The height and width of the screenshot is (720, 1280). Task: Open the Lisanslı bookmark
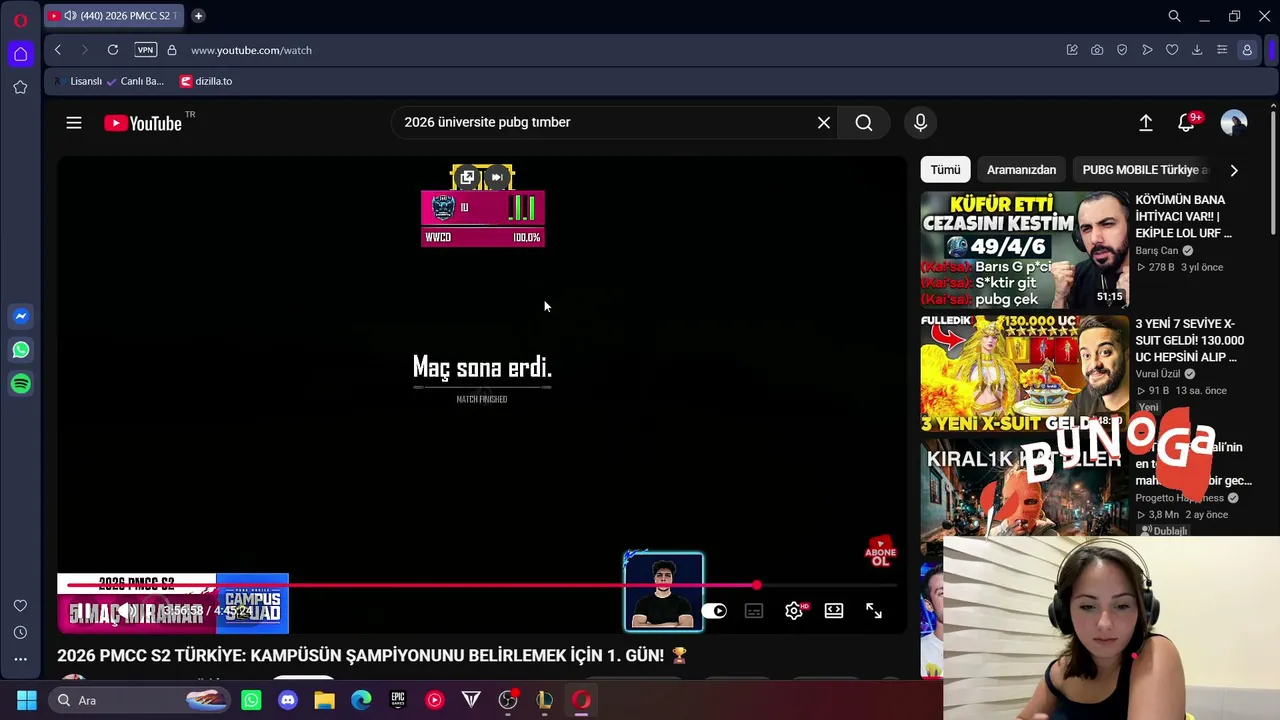(x=78, y=81)
